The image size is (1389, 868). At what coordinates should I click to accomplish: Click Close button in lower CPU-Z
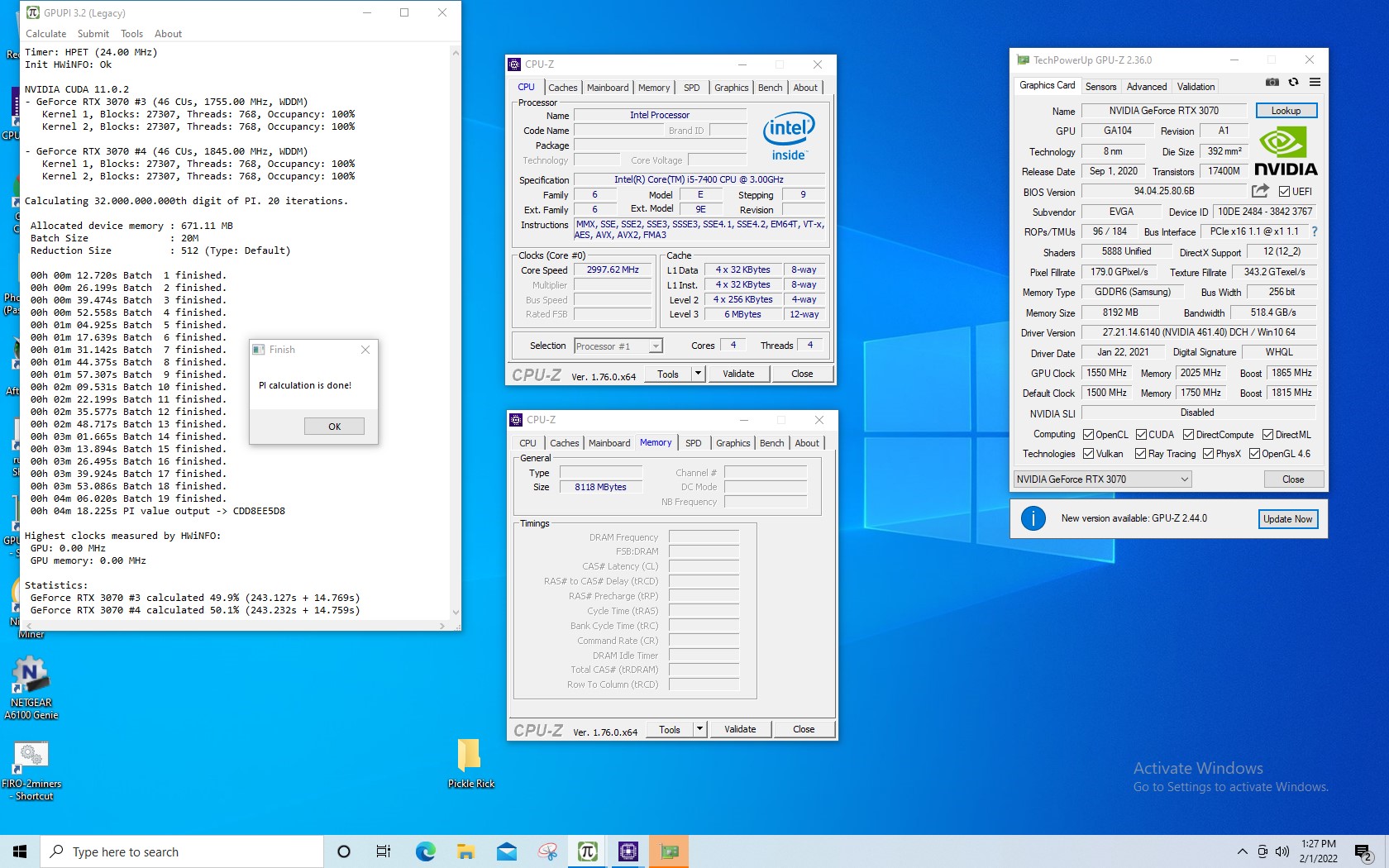(804, 729)
